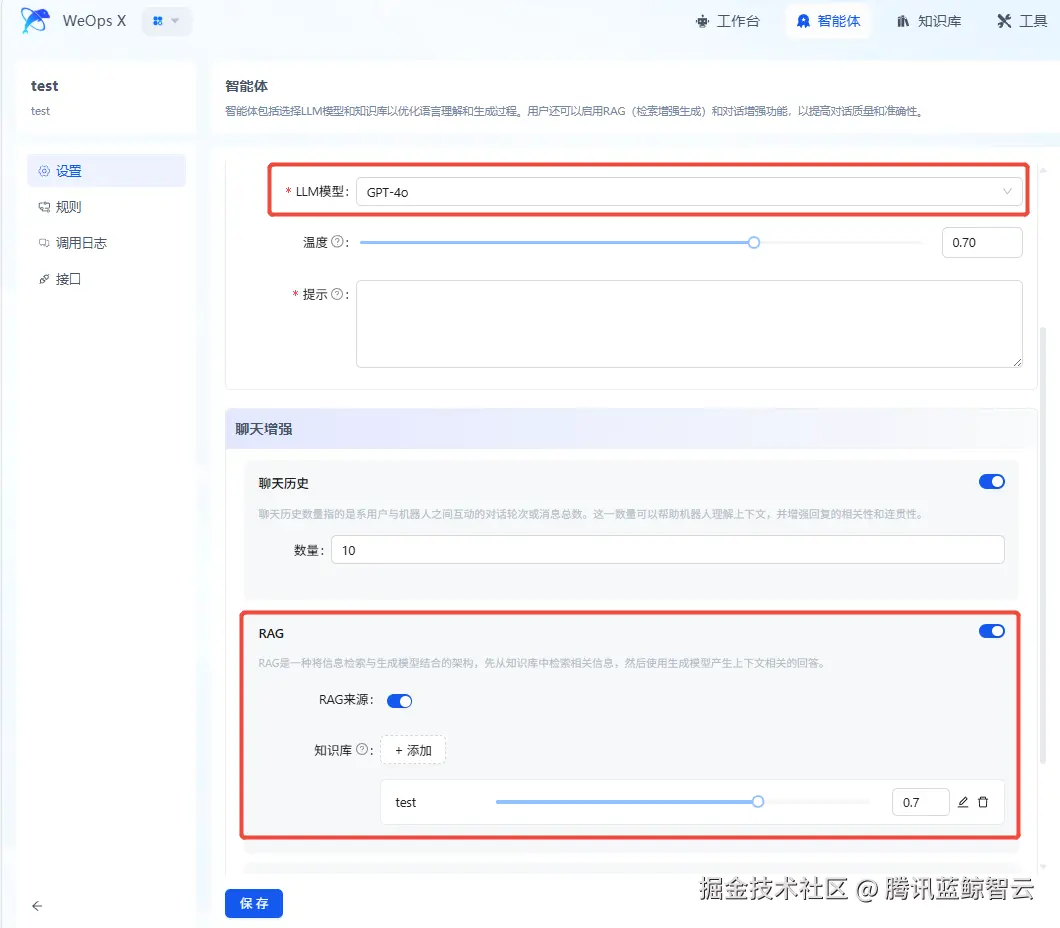Delete the test knowledge base via trash icon
1060x928 pixels.
tap(982, 802)
